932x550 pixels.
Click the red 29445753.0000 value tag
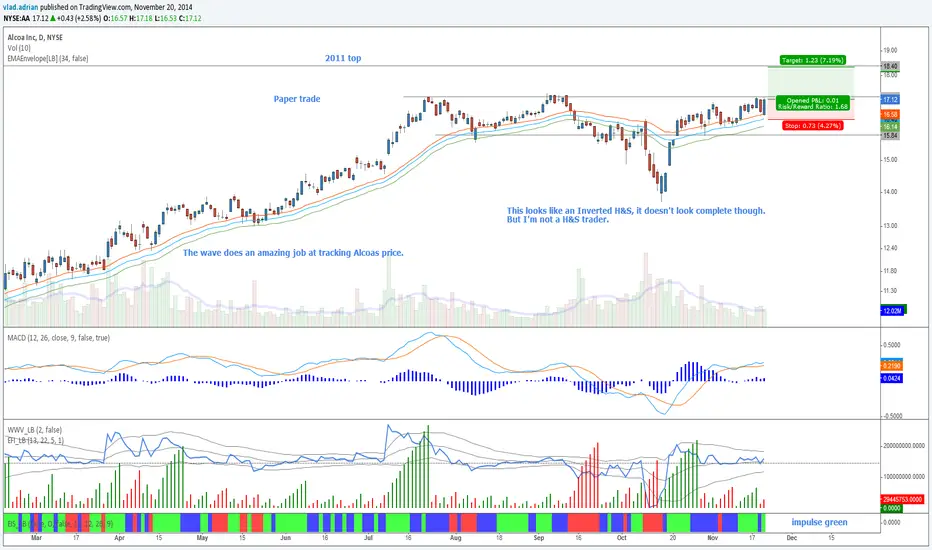[x=902, y=499]
